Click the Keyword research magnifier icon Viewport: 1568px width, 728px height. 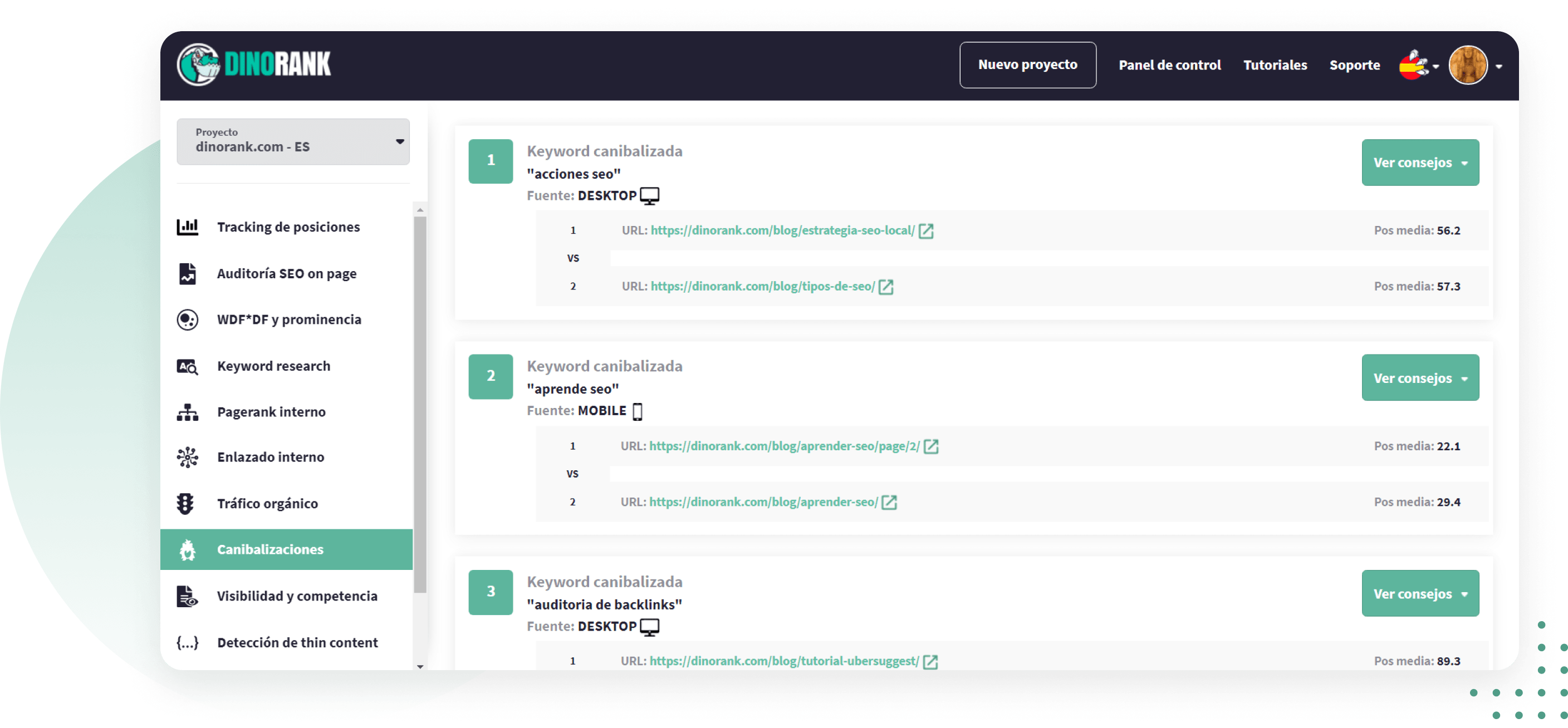pos(188,367)
